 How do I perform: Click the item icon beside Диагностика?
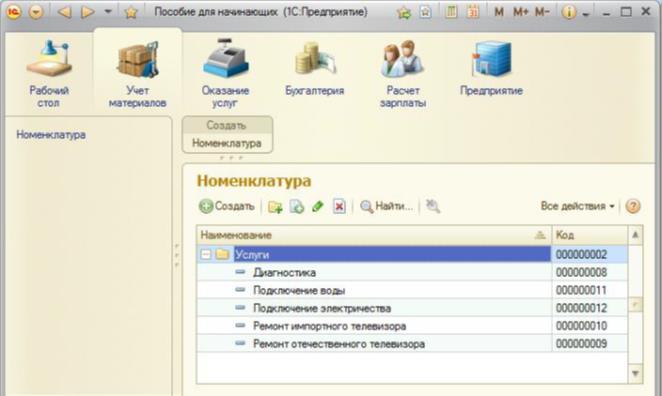pyautogui.click(x=240, y=272)
